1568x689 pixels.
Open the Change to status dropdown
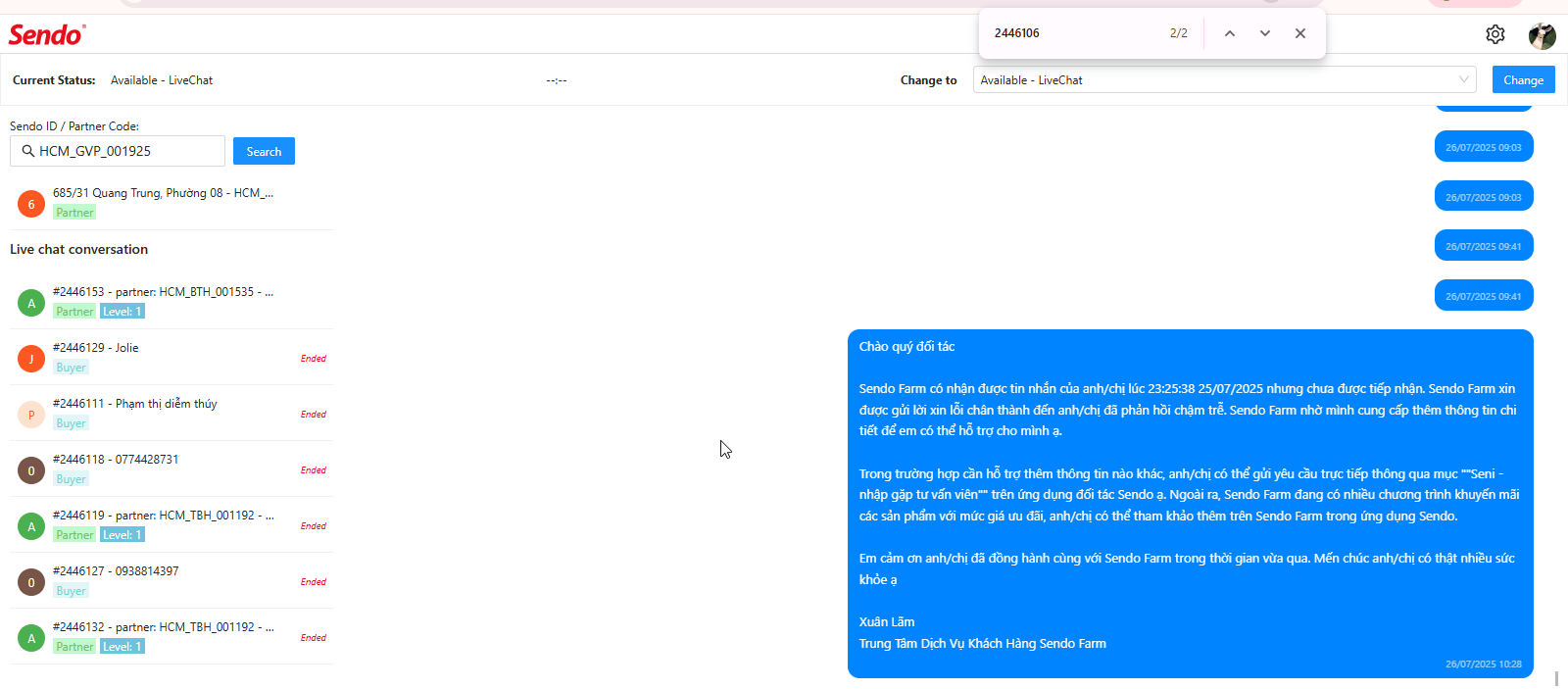[x=1225, y=79]
